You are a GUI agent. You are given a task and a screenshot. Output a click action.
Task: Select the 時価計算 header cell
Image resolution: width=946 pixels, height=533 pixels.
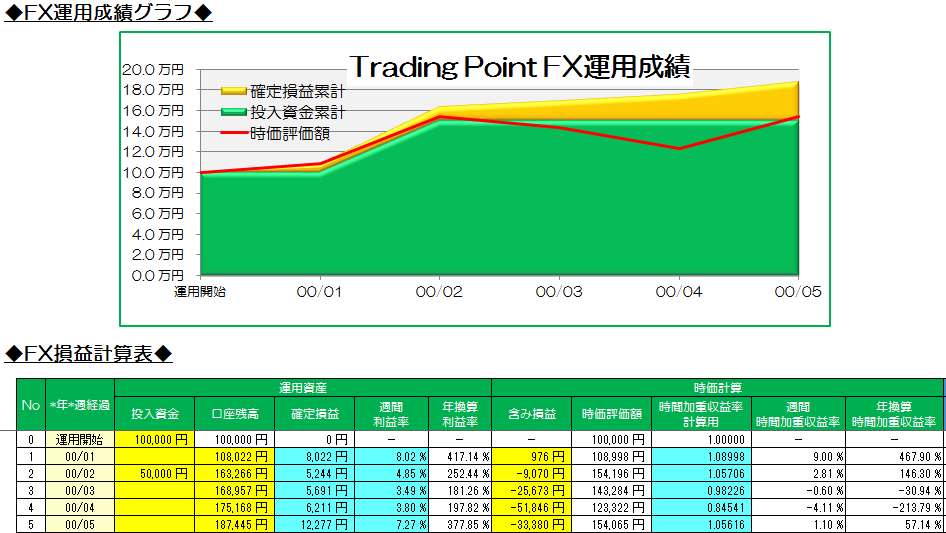coord(717,388)
